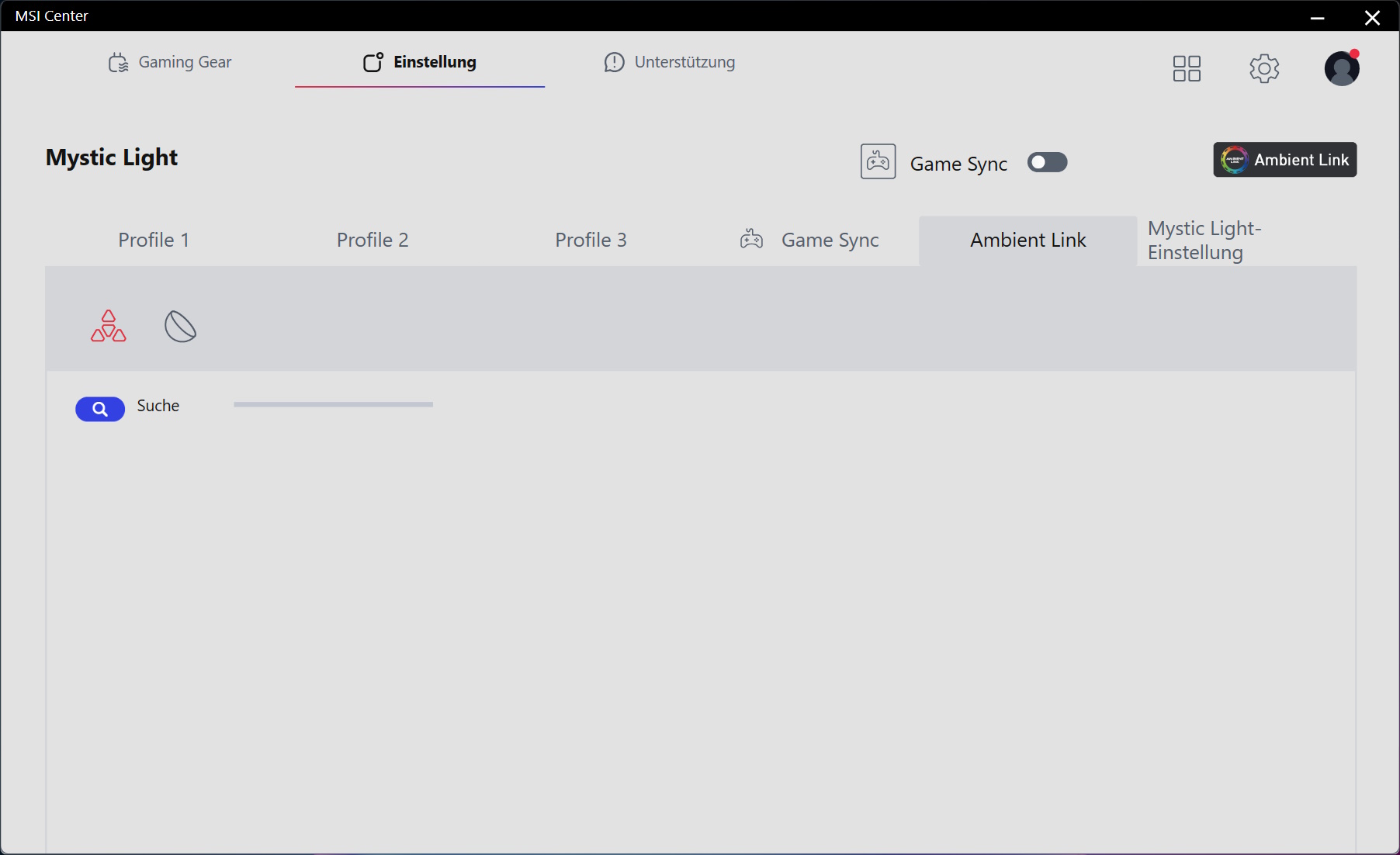Select the Einstellung top navigation item
Screen dimensions: 1400x855
point(420,62)
